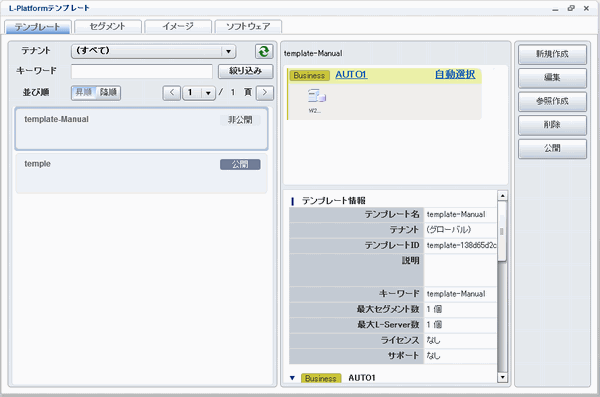Image resolution: width=600 pixels, height=397 pixels.
Task: Open the テナント dropdown list
Action: pos(153,51)
